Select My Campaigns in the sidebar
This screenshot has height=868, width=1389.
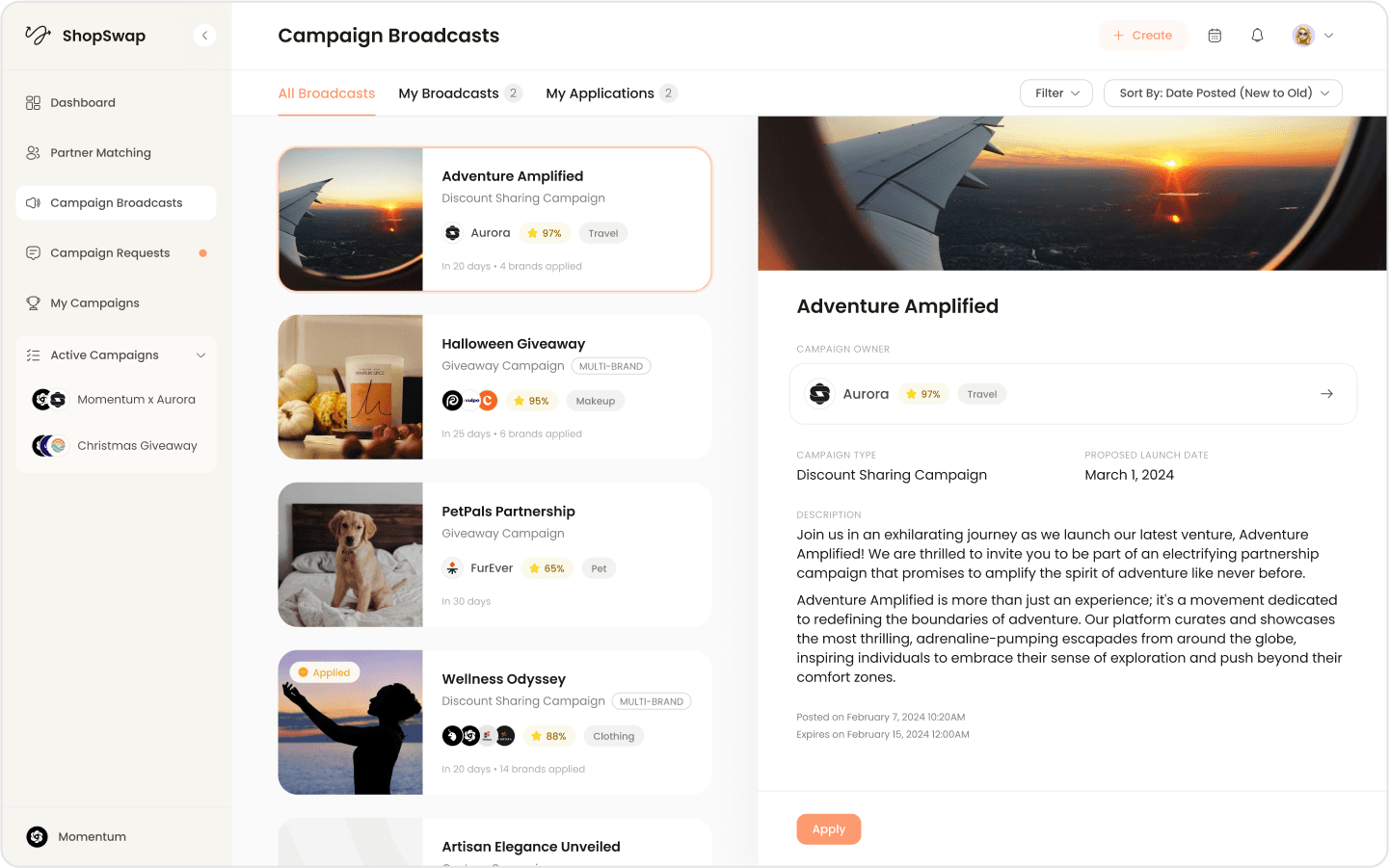[x=93, y=302]
